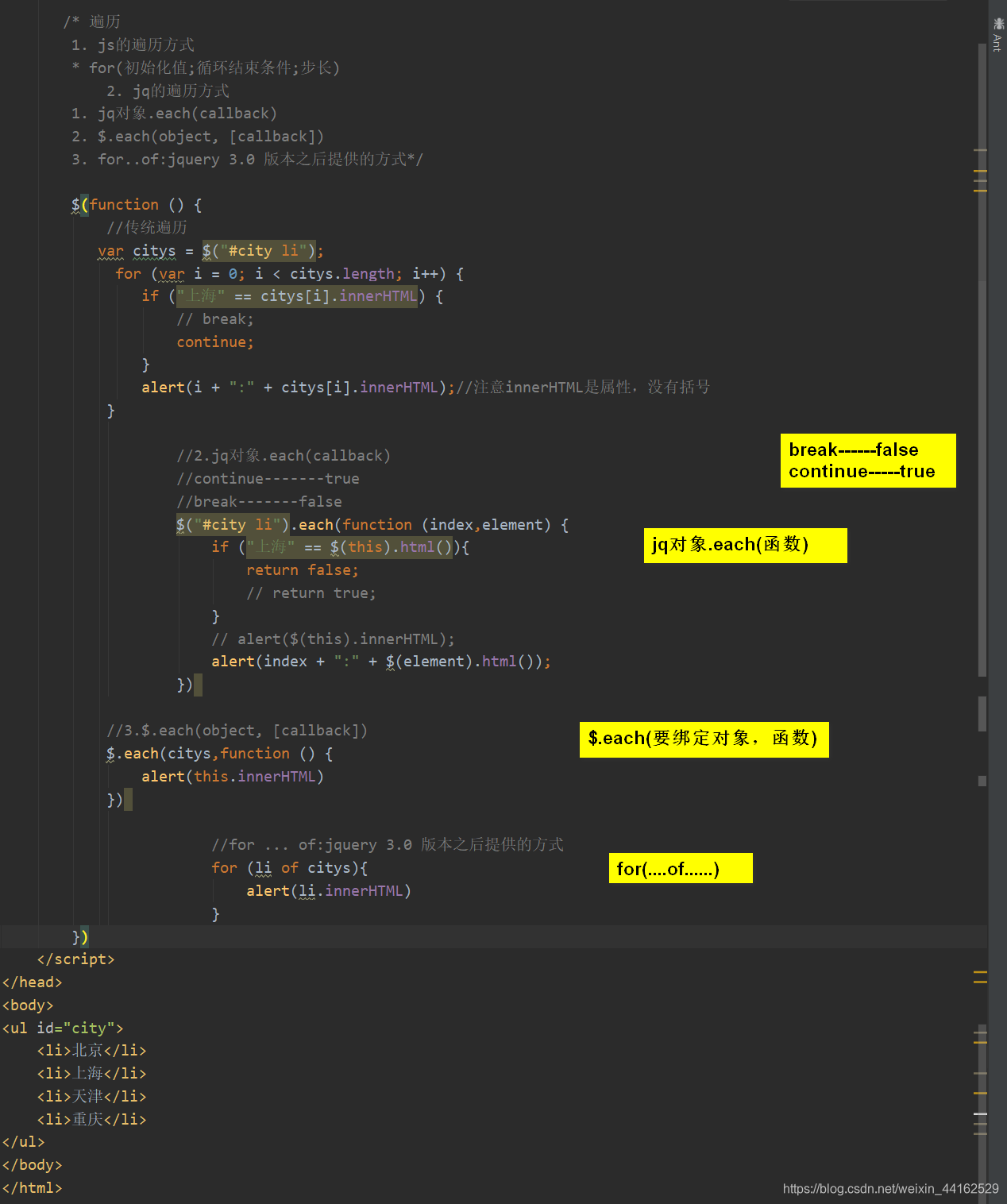Click '2. jq的遍历方式' comment line
This screenshot has height=1204, width=1007.
[x=168, y=91]
